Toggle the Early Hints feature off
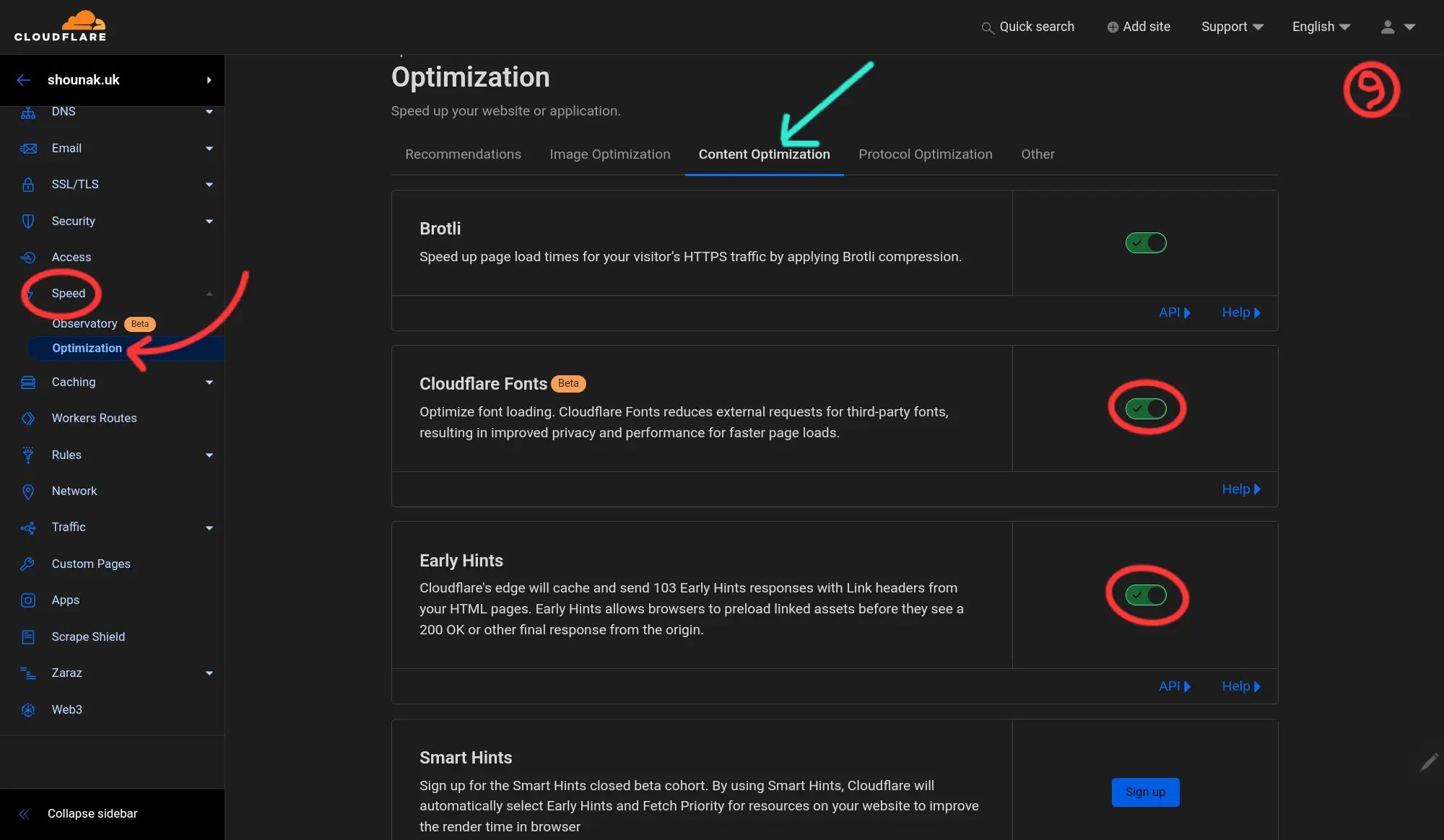 pos(1146,595)
